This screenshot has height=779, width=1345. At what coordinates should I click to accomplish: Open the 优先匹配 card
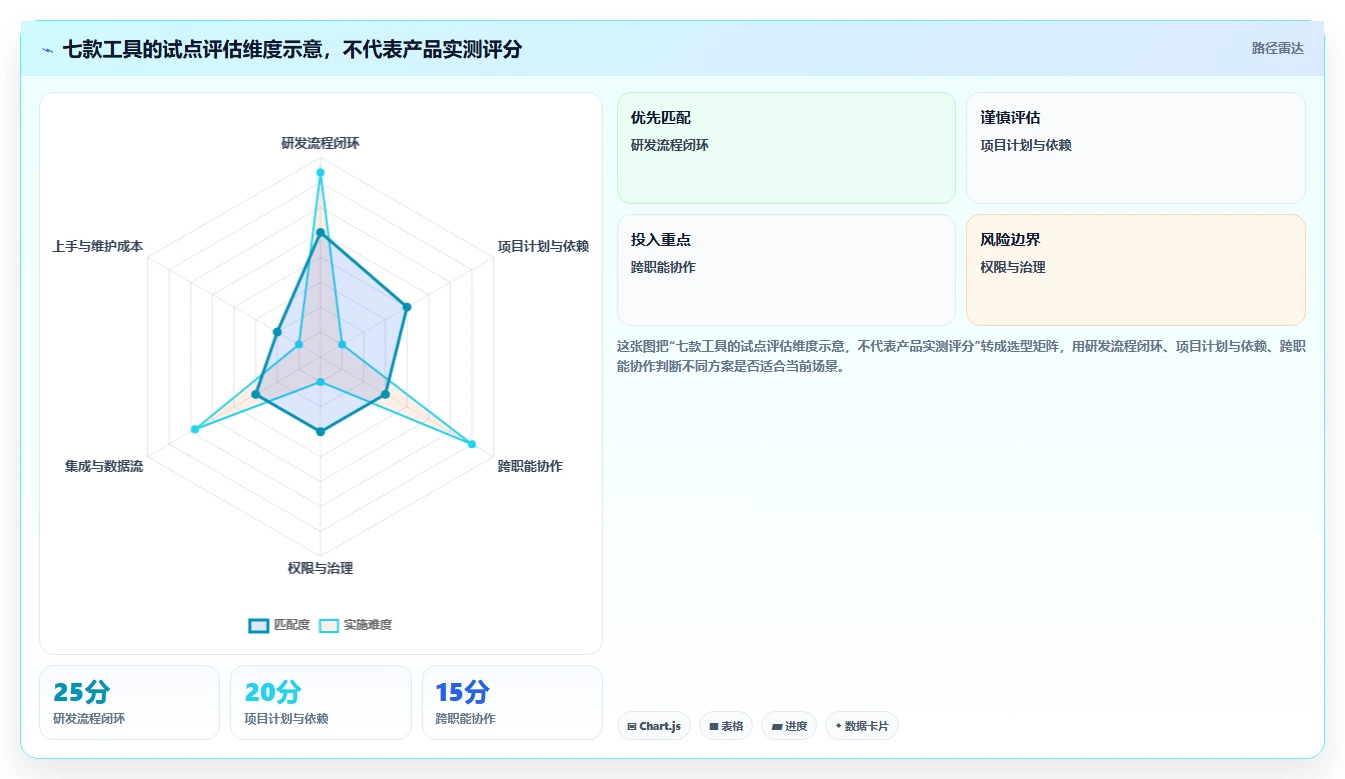pos(786,148)
